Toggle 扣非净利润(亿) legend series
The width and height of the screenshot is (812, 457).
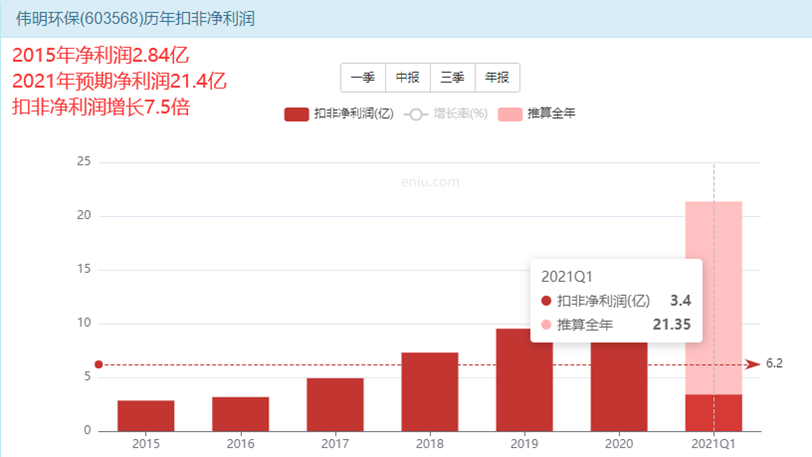(x=339, y=113)
